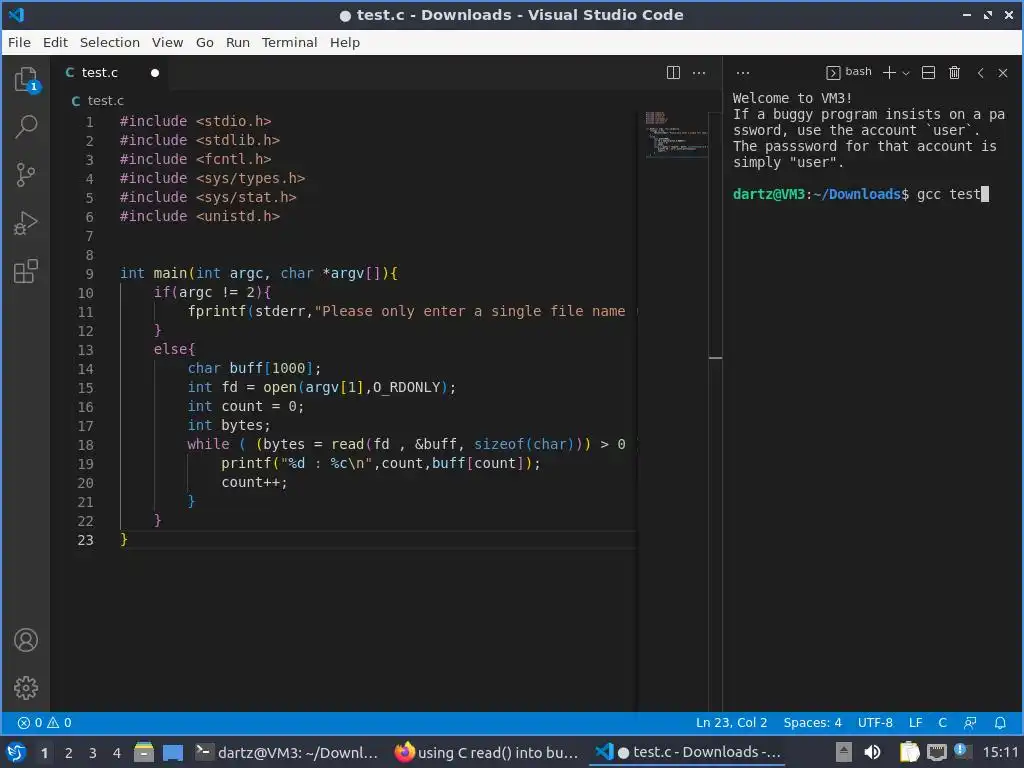This screenshot has height=768, width=1024.
Task: Go to line via Ln 23, Col 2
Action: [x=731, y=723]
